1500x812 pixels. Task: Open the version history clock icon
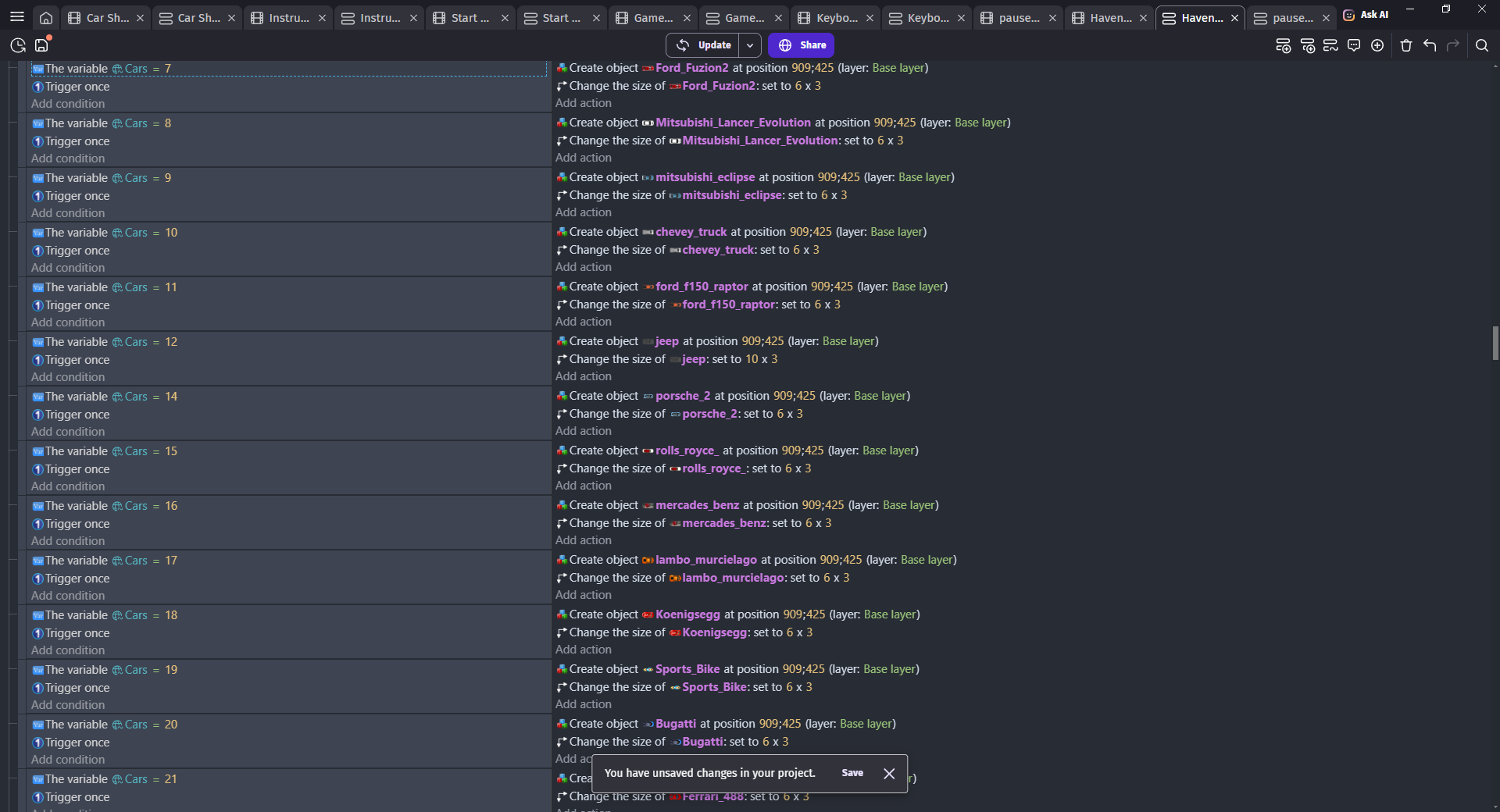click(18, 45)
